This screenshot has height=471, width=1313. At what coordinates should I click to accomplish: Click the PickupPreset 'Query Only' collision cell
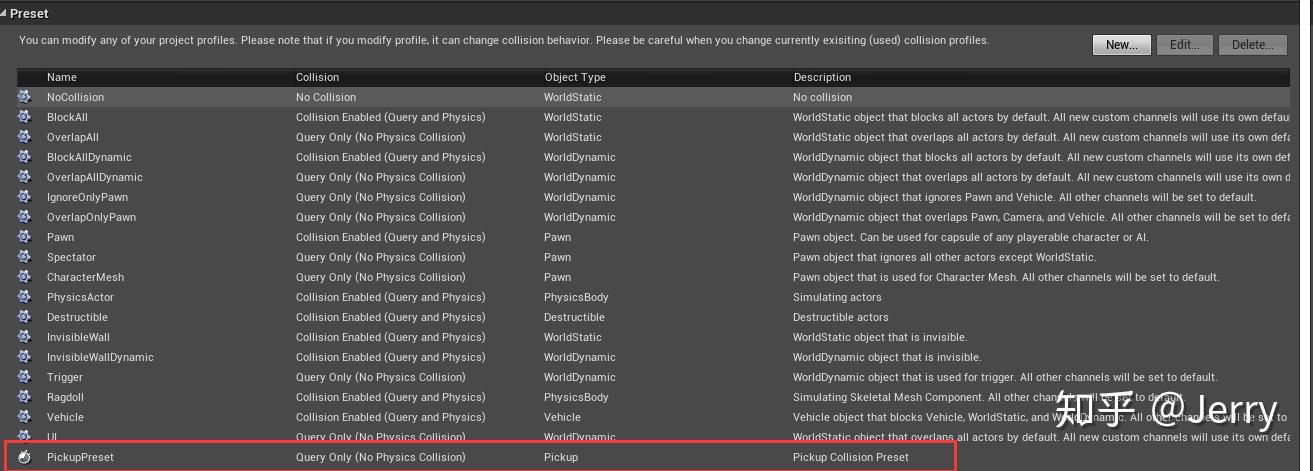pos(381,457)
